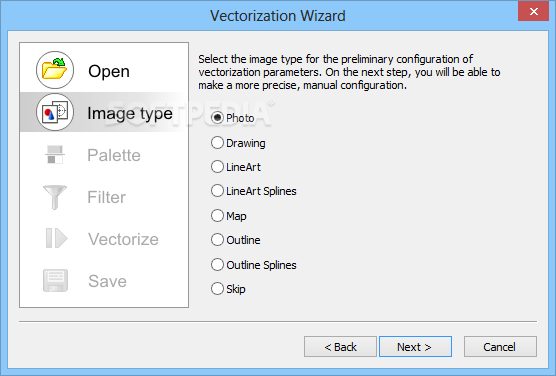Select the Photo radio button
The height and width of the screenshot is (376, 556).
tap(217, 118)
